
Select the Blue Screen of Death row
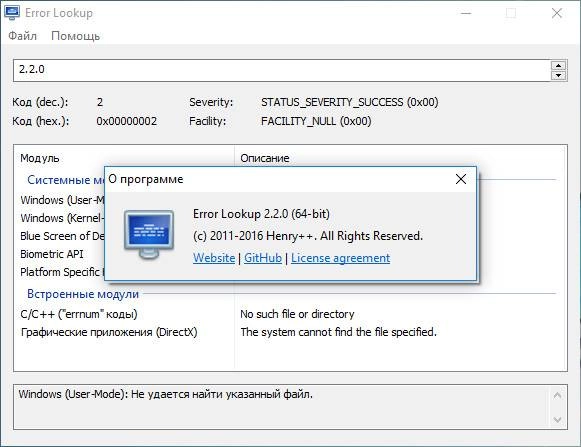[62, 236]
